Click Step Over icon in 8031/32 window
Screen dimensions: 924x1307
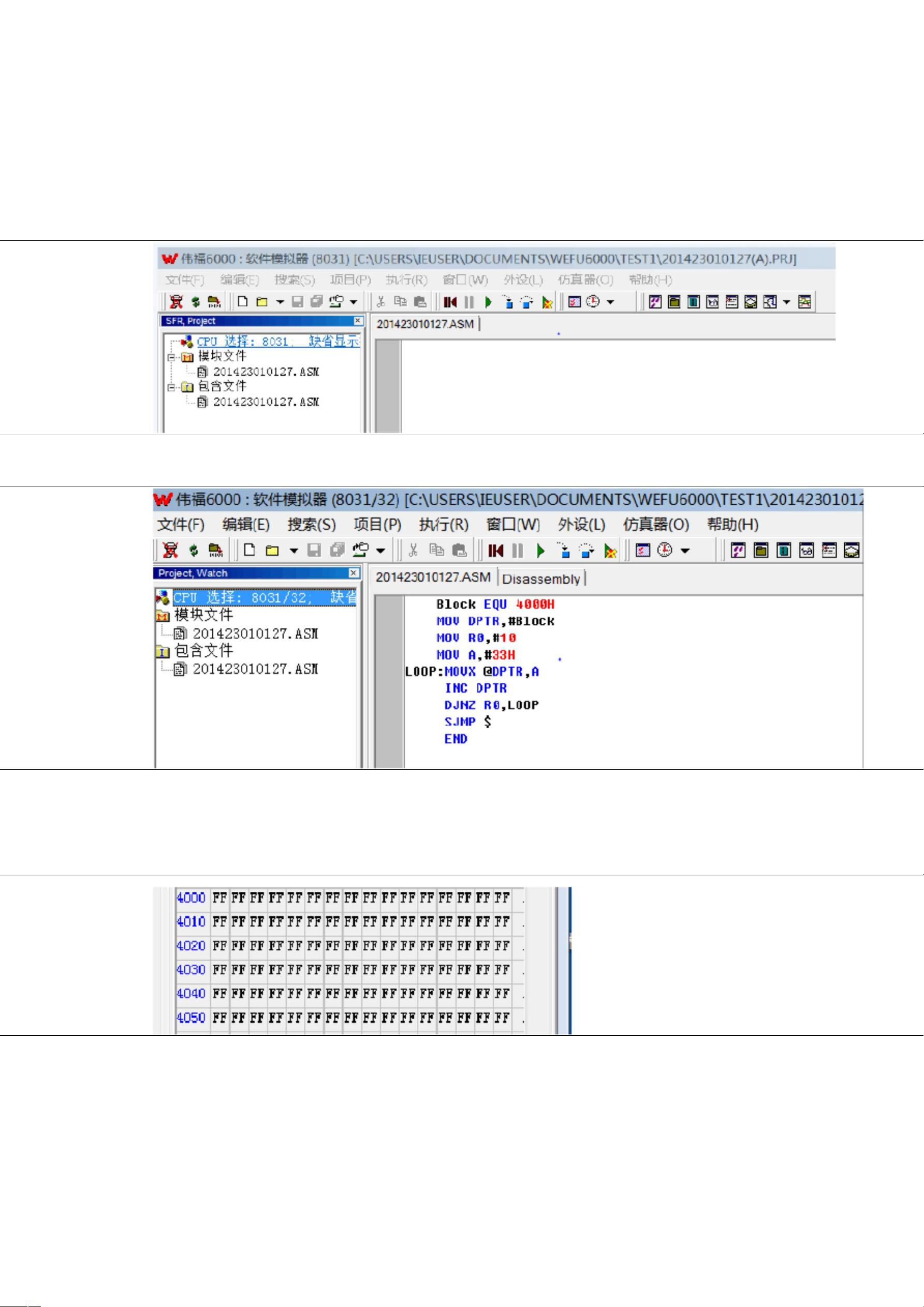click(x=586, y=550)
